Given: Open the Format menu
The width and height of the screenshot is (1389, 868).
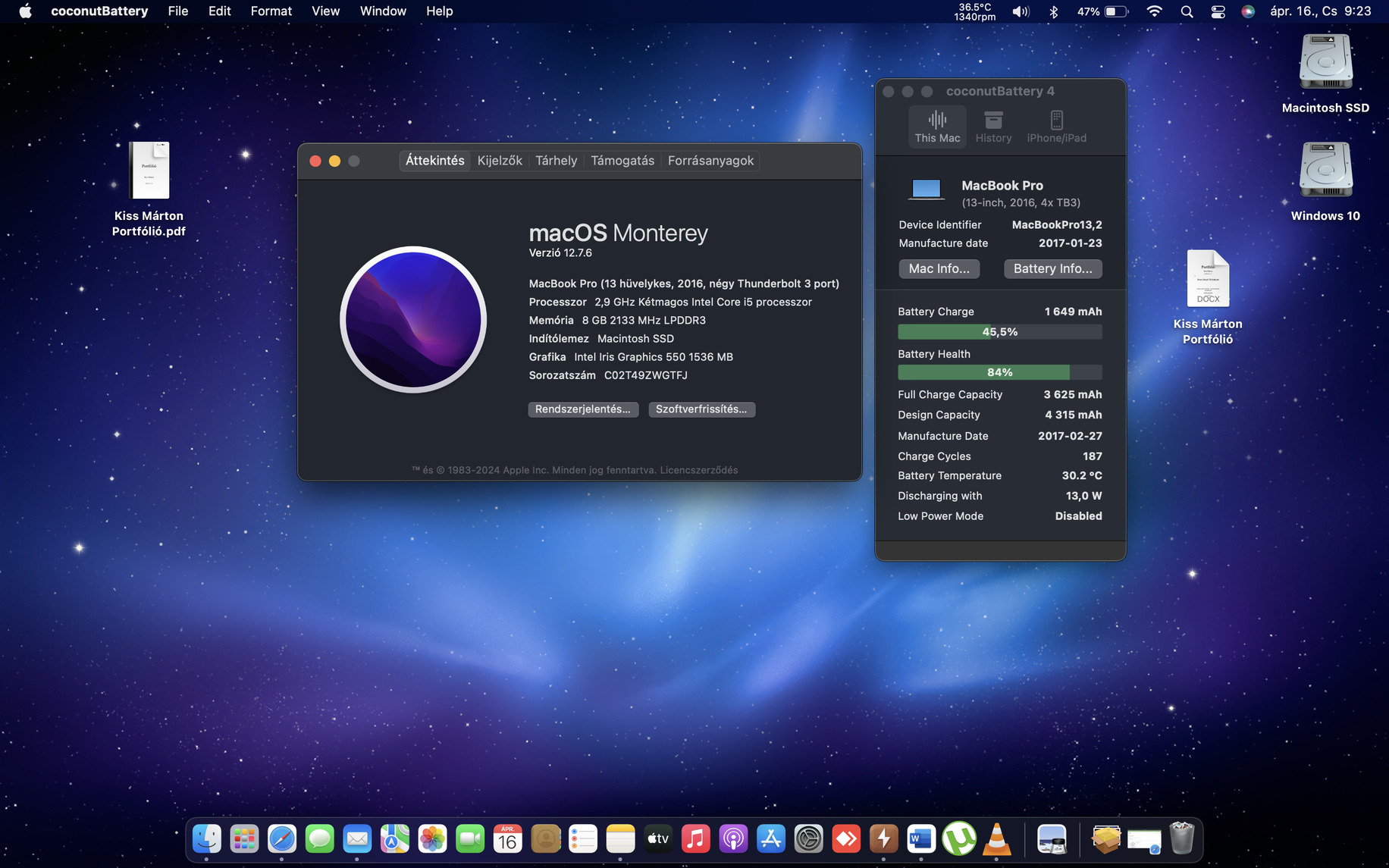Looking at the screenshot, I should pyautogui.click(x=271, y=11).
